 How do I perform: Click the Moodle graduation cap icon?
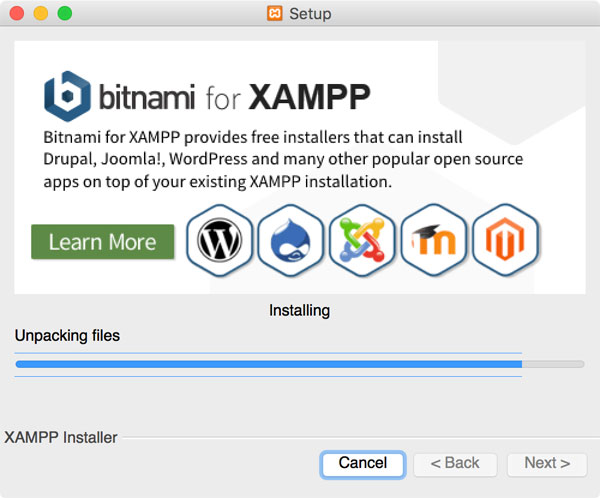tap(434, 240)
